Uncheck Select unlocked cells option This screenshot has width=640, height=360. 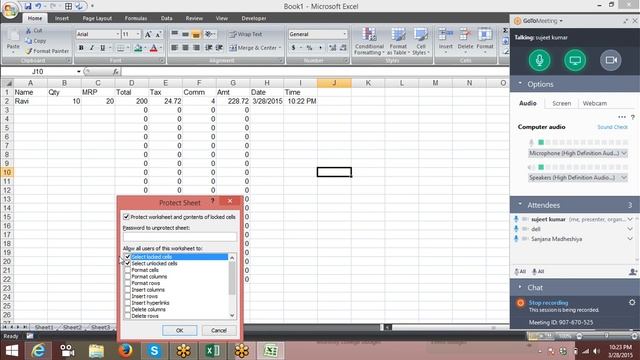(128, 263)
